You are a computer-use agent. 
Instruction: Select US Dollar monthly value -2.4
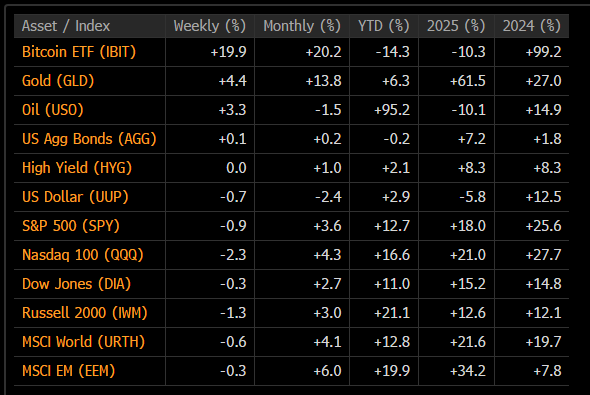coord(328,197)
